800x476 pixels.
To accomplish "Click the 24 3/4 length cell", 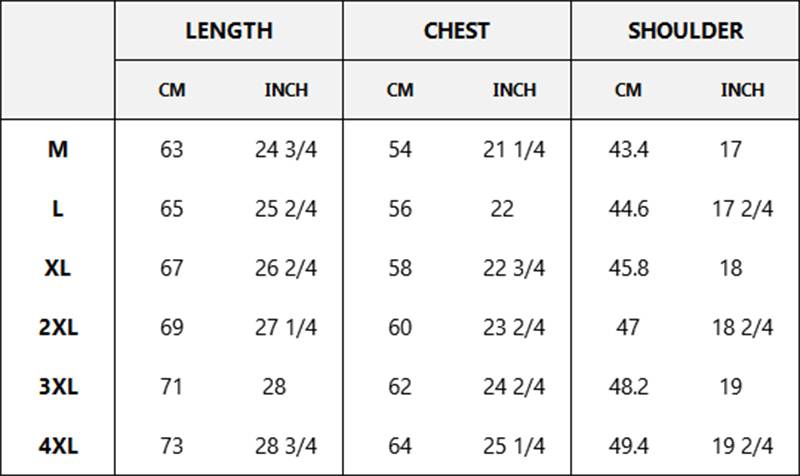I will coord(286,149).
